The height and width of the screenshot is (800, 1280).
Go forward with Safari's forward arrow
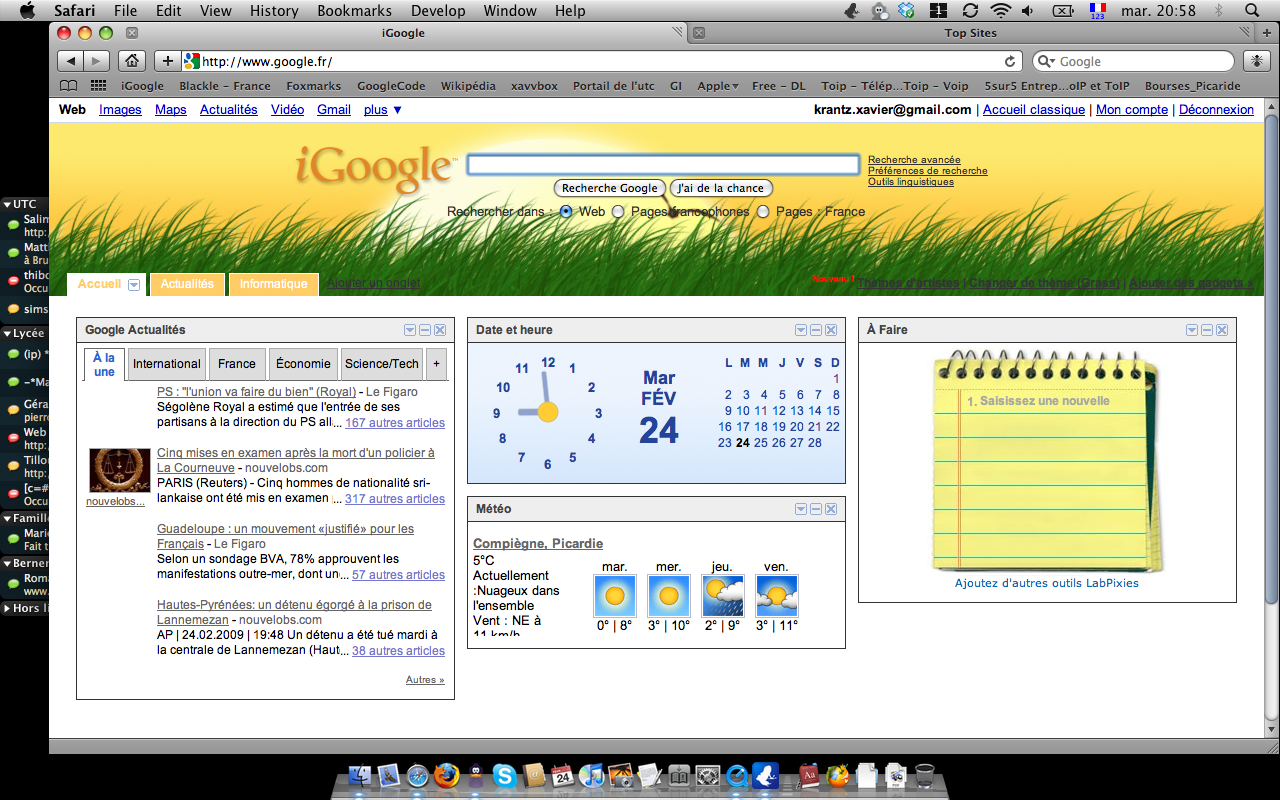(x=97, y=61)
